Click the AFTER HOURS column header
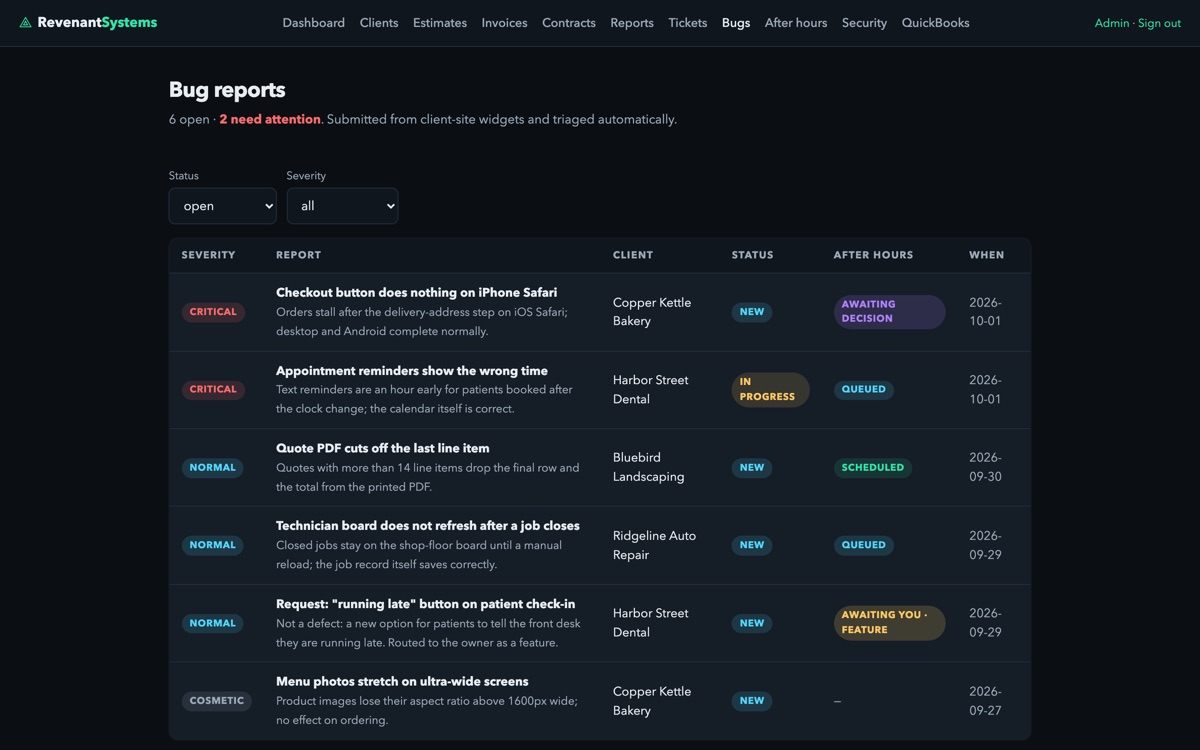Screen dimensions: 1200x750 pos(874,255)
